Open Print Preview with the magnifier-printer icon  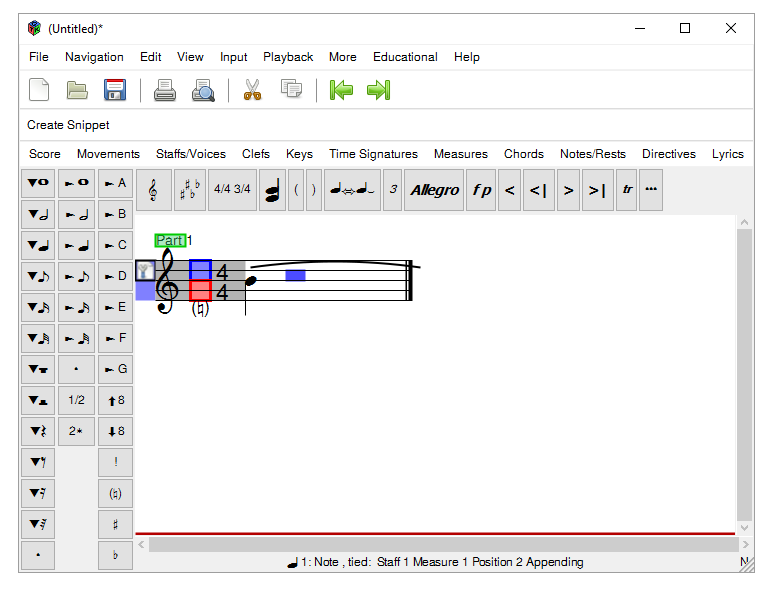point(203,90)
